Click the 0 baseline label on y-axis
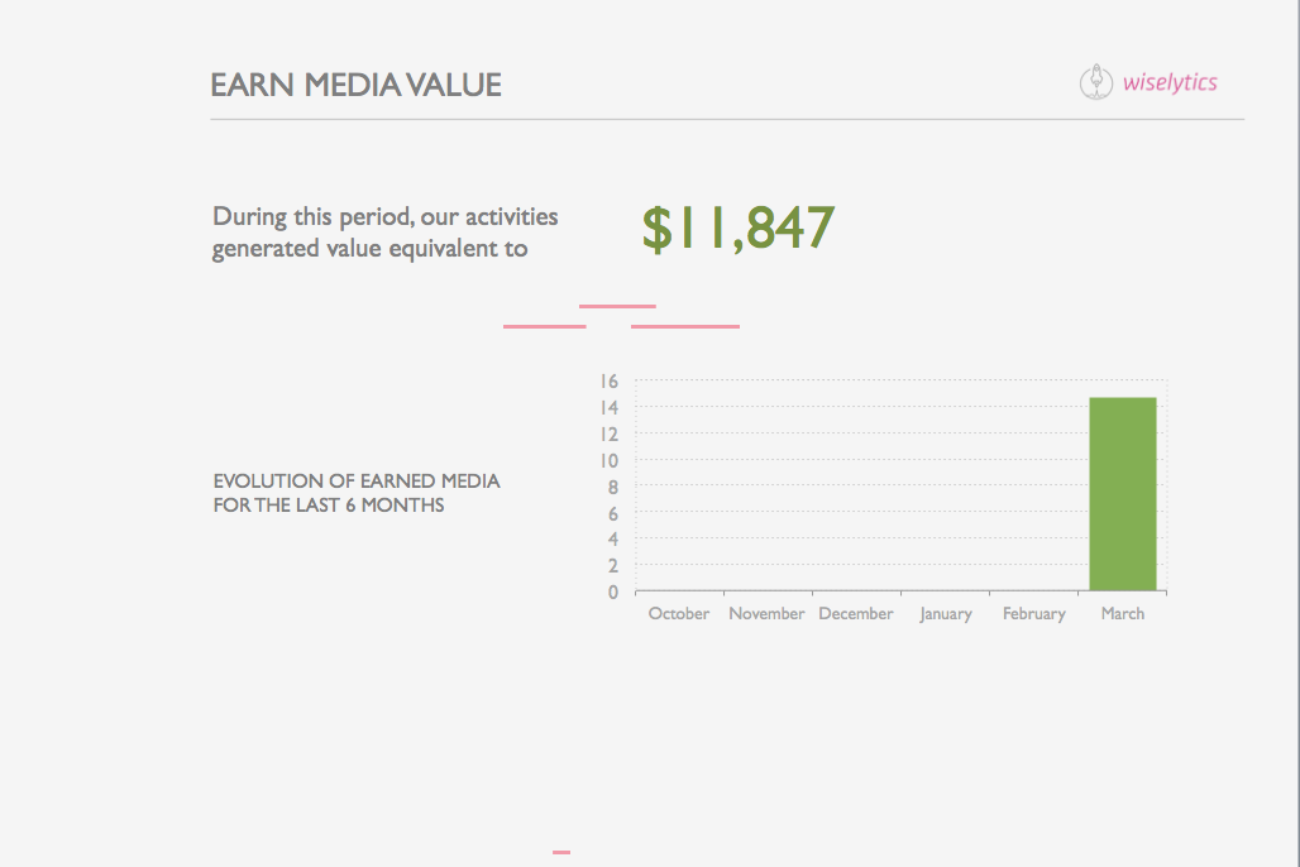Screen dimensions: 1300x867 (x=613, y=592)
